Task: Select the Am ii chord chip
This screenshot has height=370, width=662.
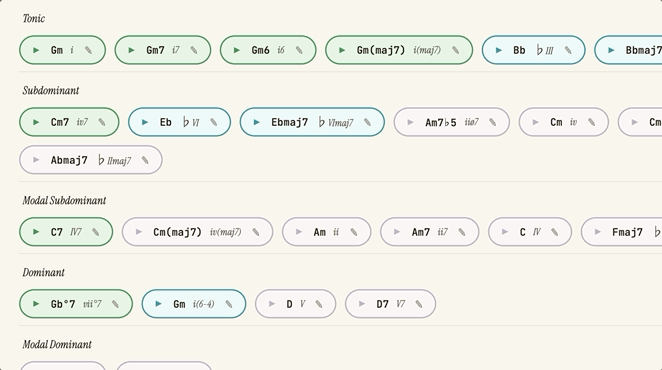Action: [326, 232]
